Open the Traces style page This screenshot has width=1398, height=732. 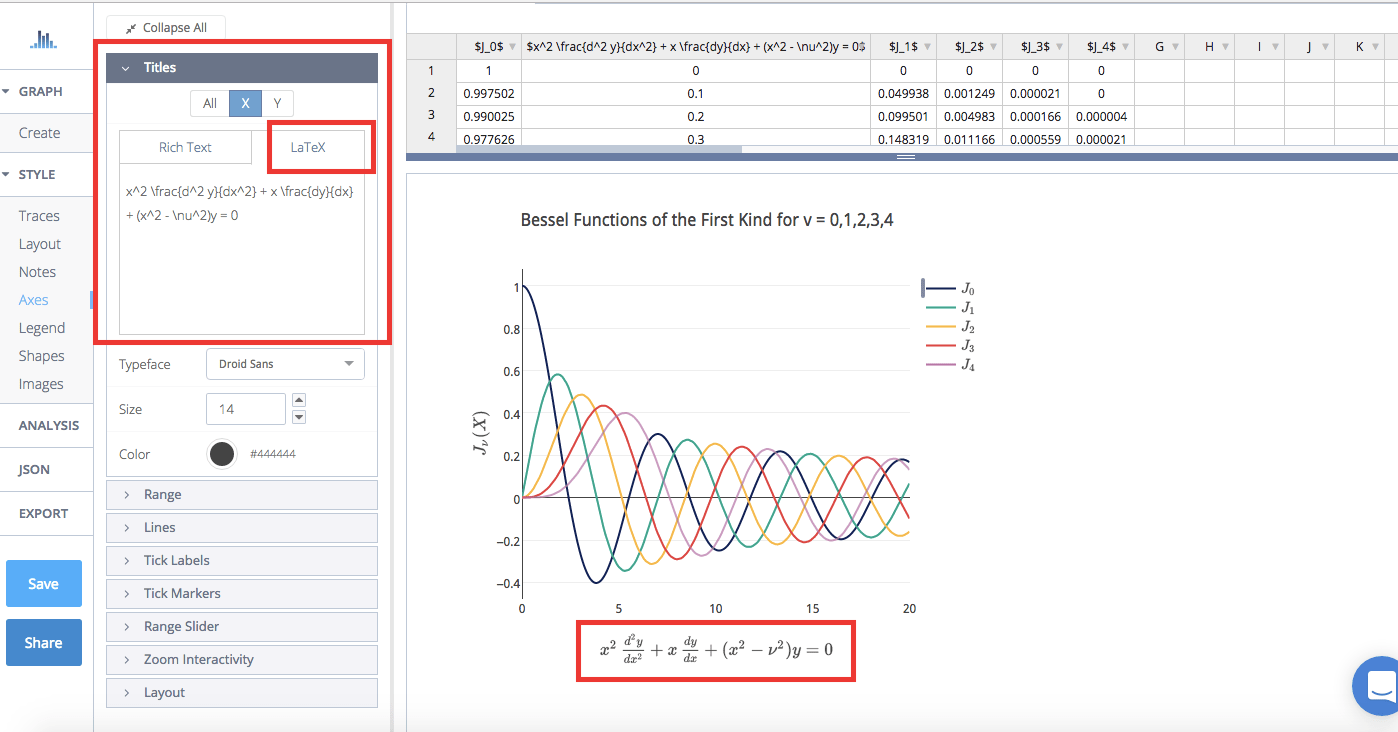[39, 215]
